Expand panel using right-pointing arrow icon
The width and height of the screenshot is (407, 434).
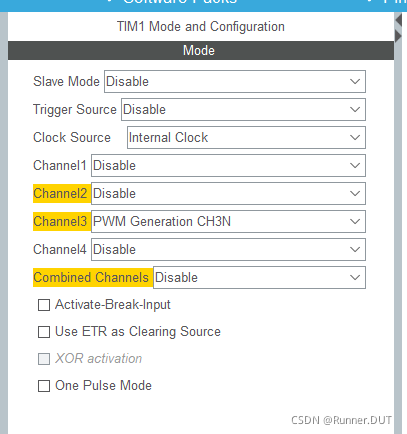tap(399, 35)
